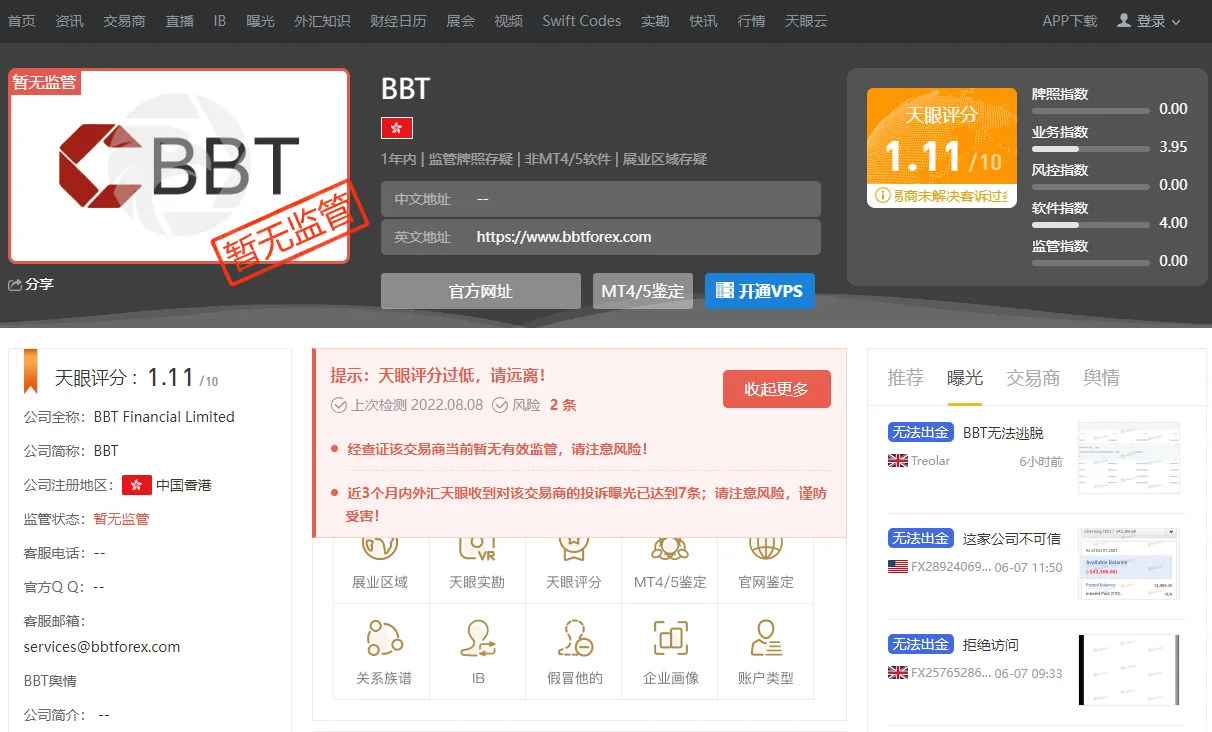1212x732 pixels.
Task: Click the Hong Kong flag under BBT title
Action: tap(397, 128)
